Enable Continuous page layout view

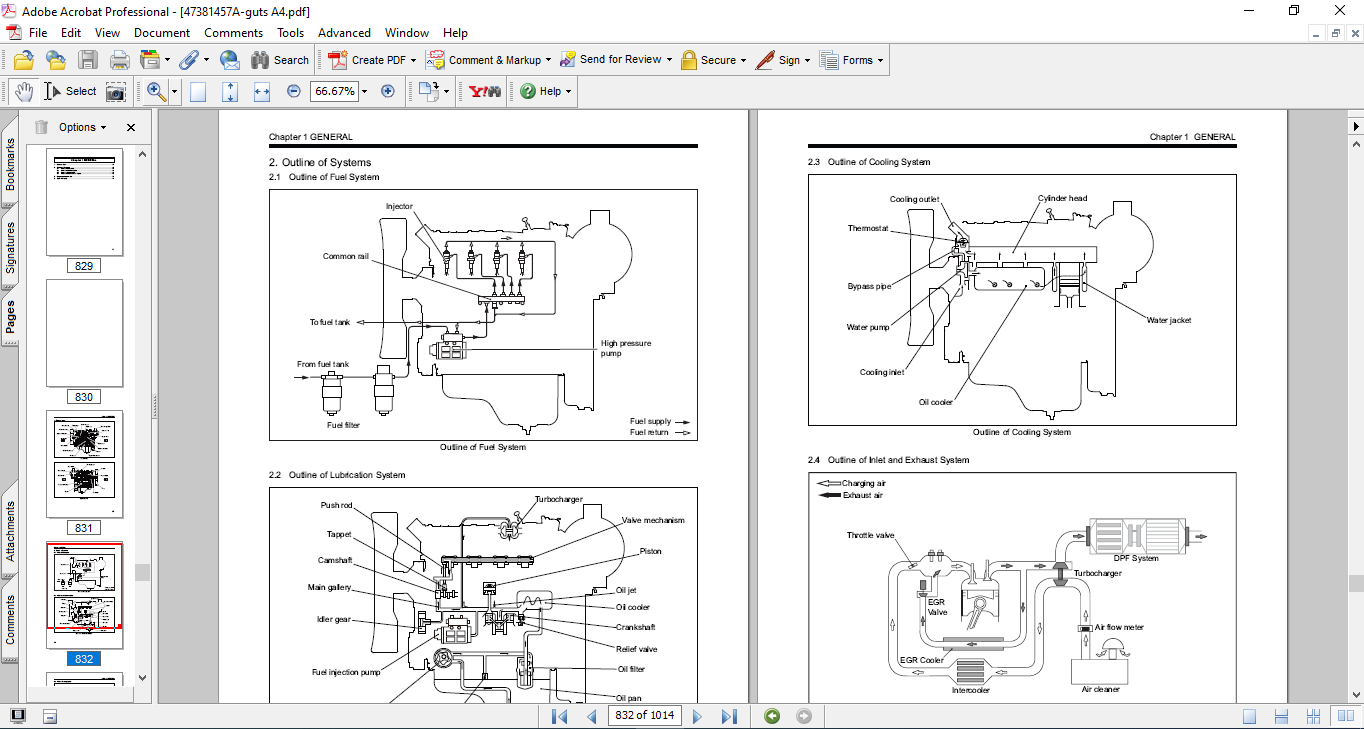[1281, 716]
